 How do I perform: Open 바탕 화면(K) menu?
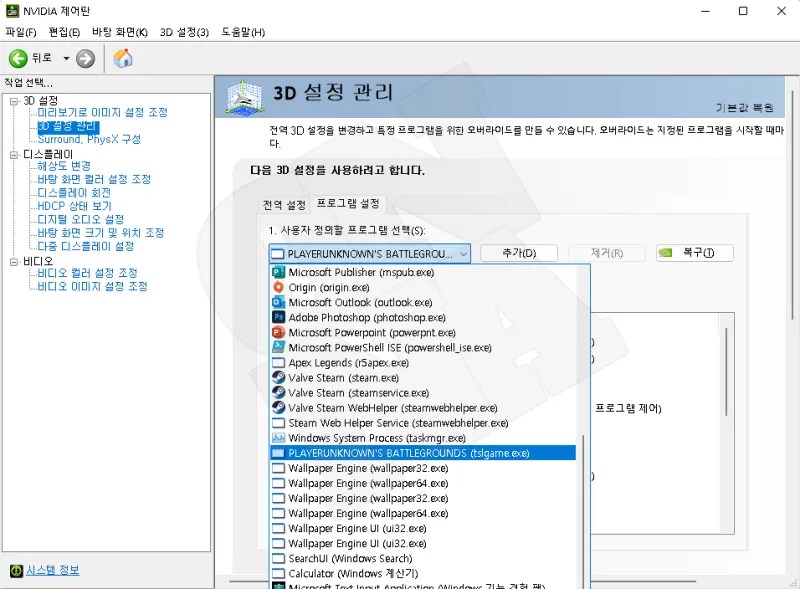(120, 32)
